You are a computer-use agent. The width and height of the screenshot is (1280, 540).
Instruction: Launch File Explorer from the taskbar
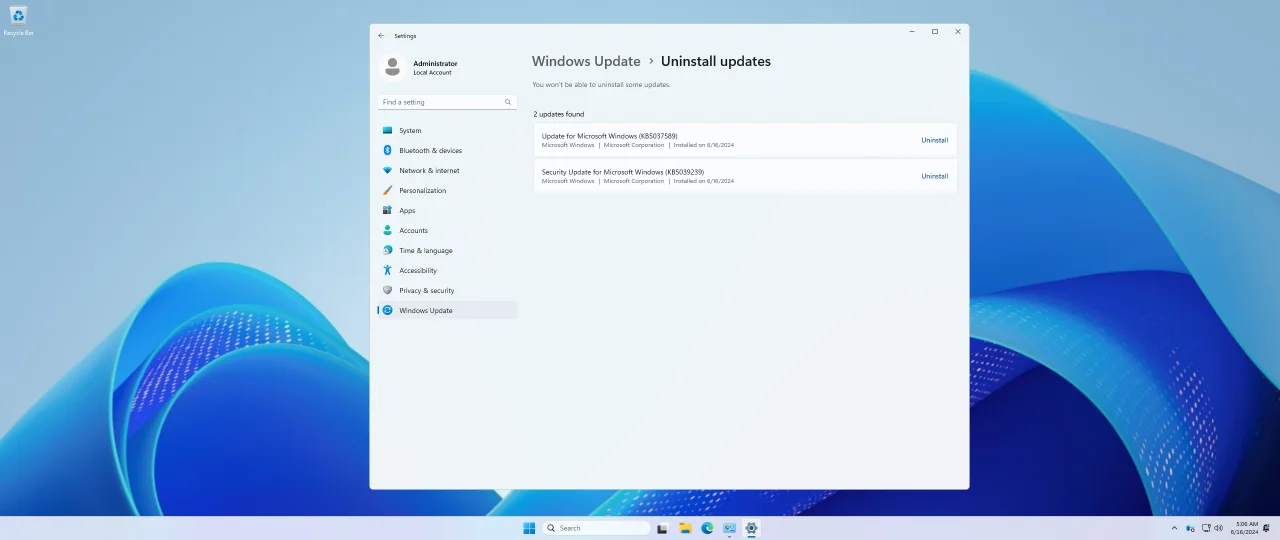685,528
